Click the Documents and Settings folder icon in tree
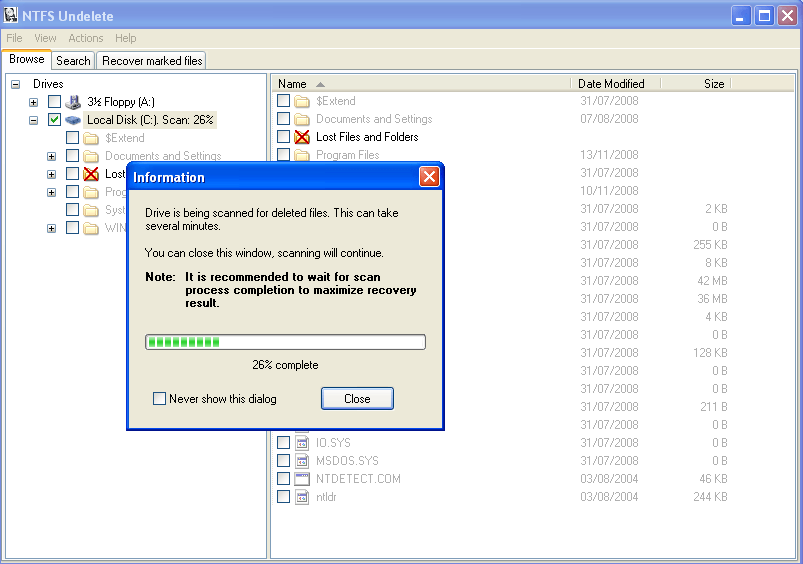Screen dimensions: 803x564 point(91,156)
